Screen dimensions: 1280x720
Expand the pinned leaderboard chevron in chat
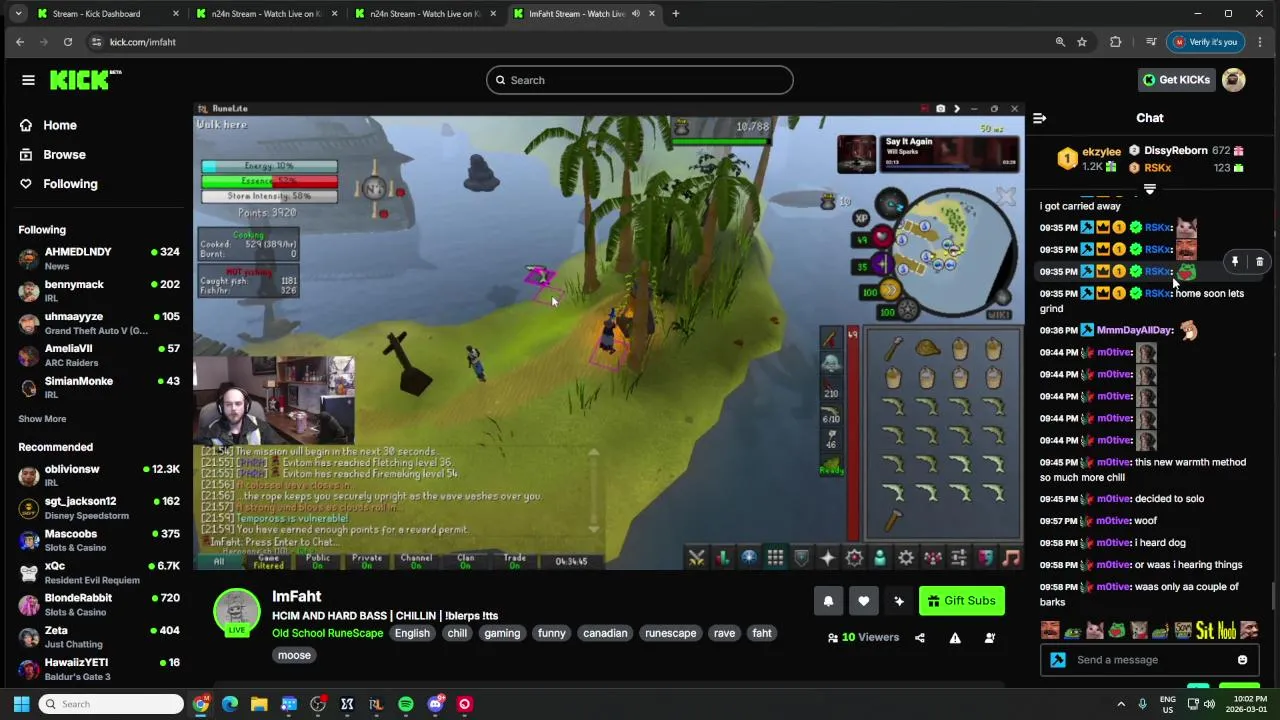(x=1150, y=189)
